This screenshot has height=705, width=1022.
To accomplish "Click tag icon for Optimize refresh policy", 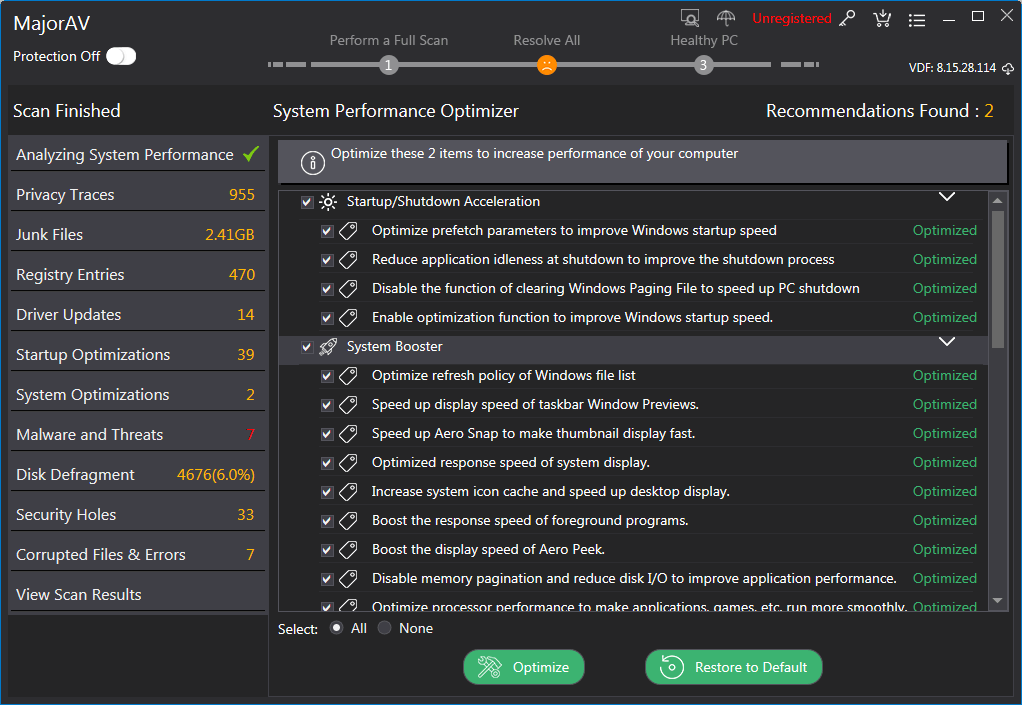I will tap(349, 376).
